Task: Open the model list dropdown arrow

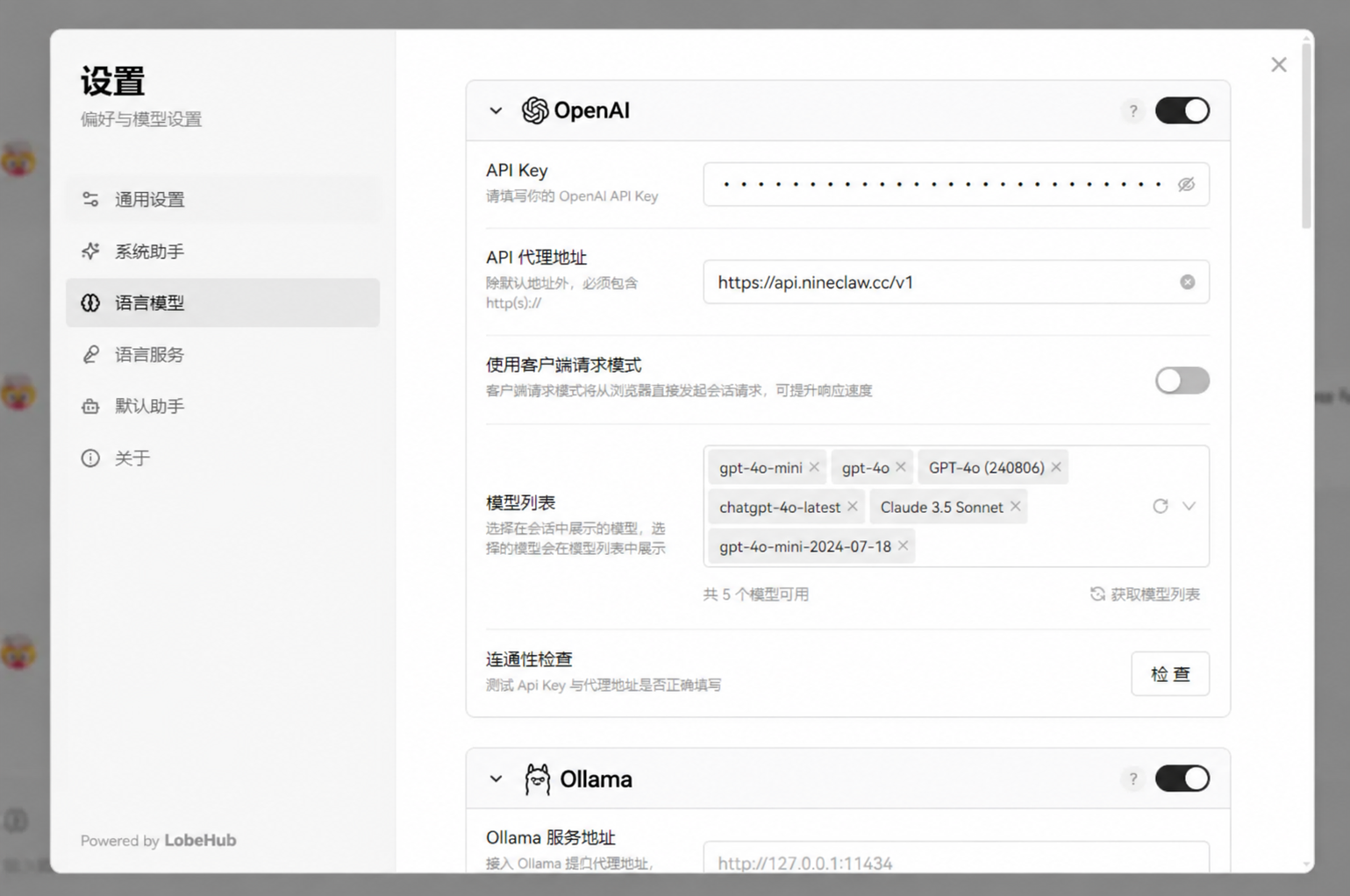Action: click(1189, 506)
